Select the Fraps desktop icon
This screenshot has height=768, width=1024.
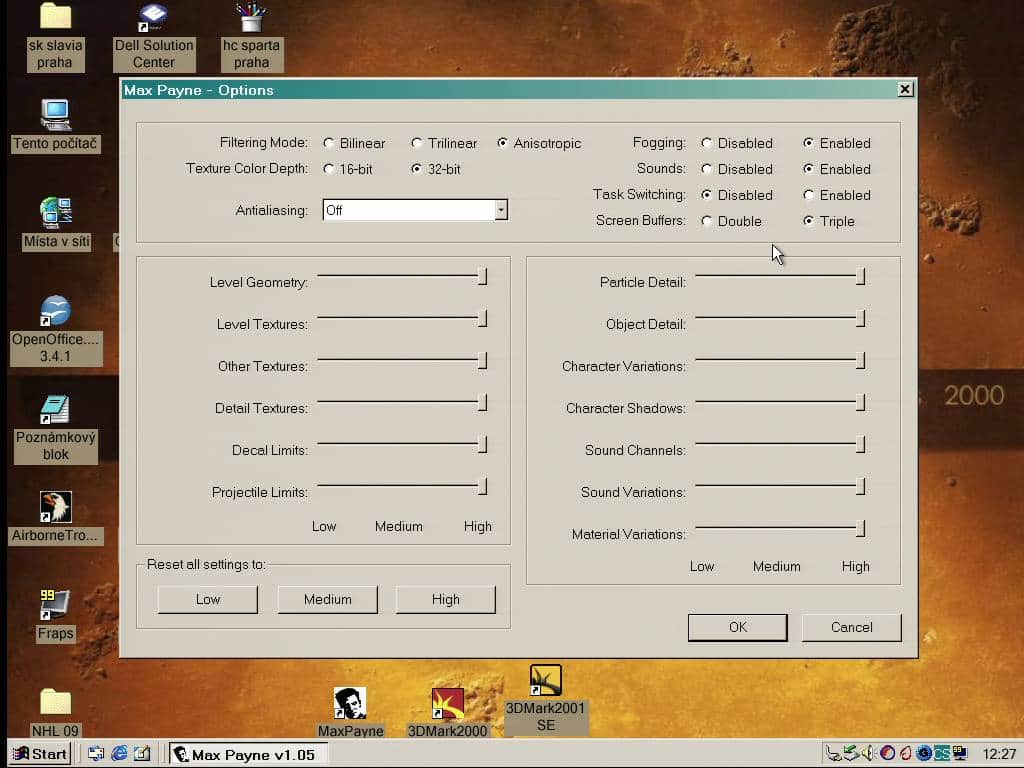point(55,605)
